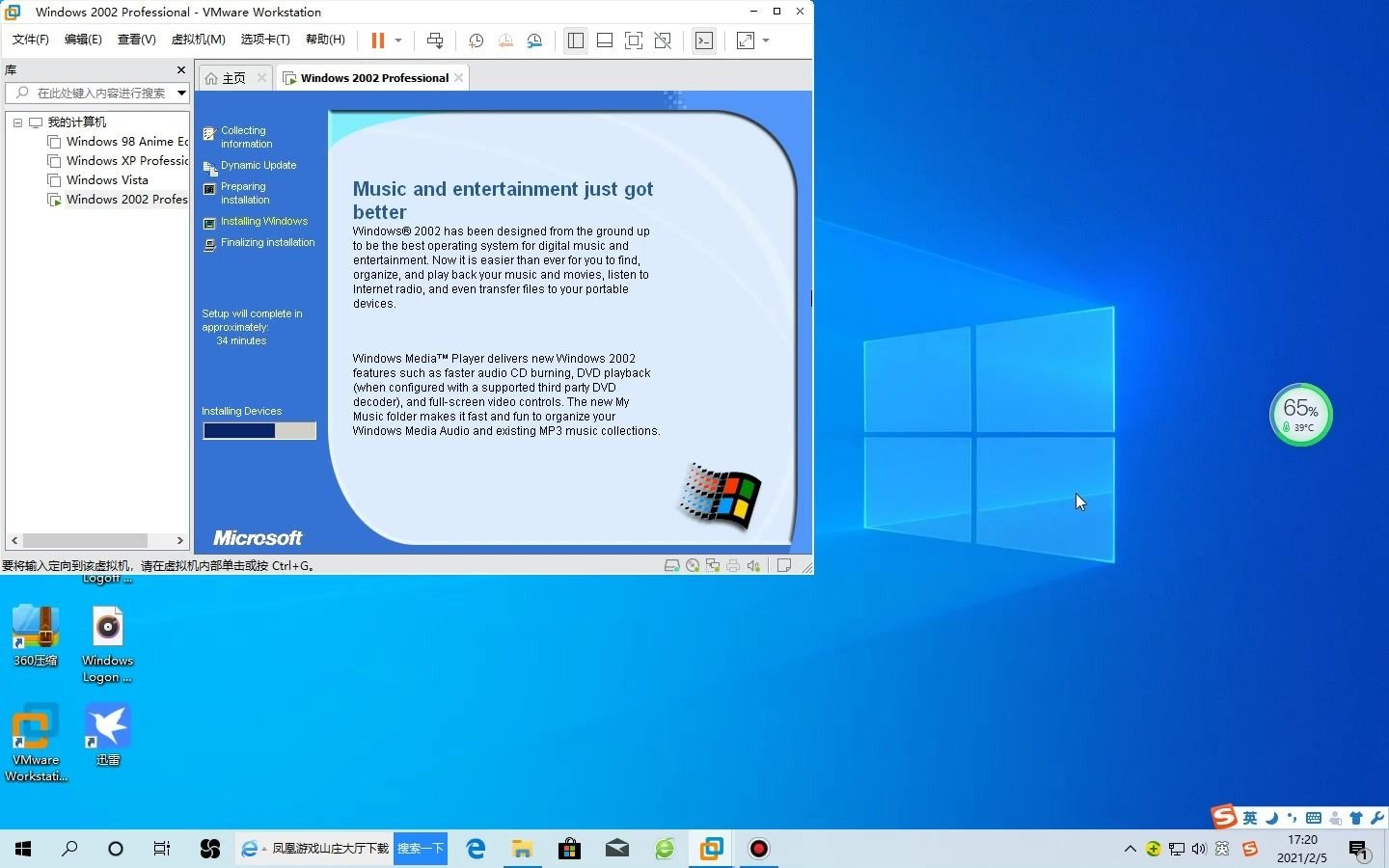Click the library horizontal scrollbar thumb
The image size is (1389, 868).
click(85, 540)
